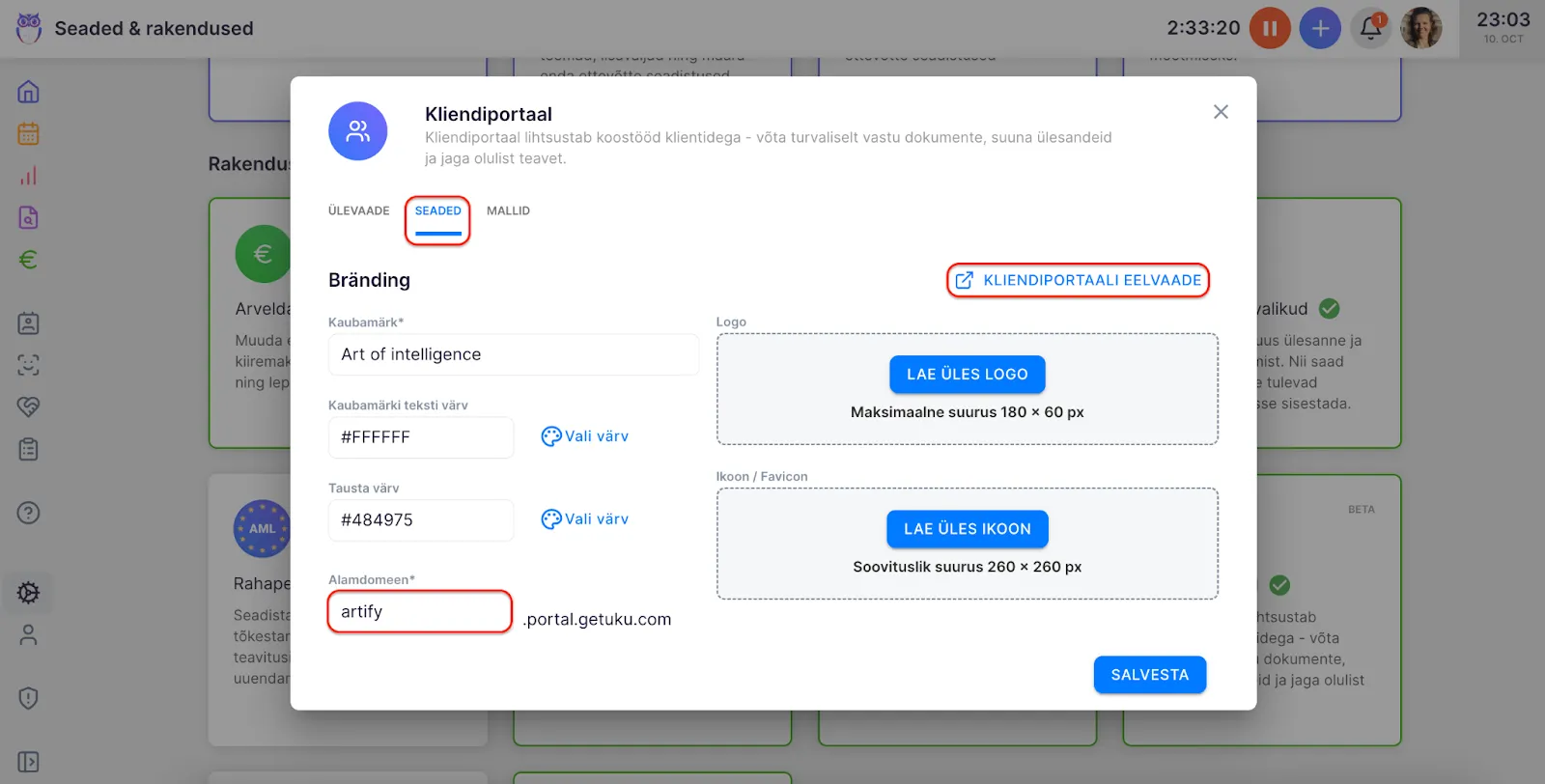This screenshot has height=784, width=1545.
Task: Open the calendar icon in sidebar
Action: click(29, 134)
